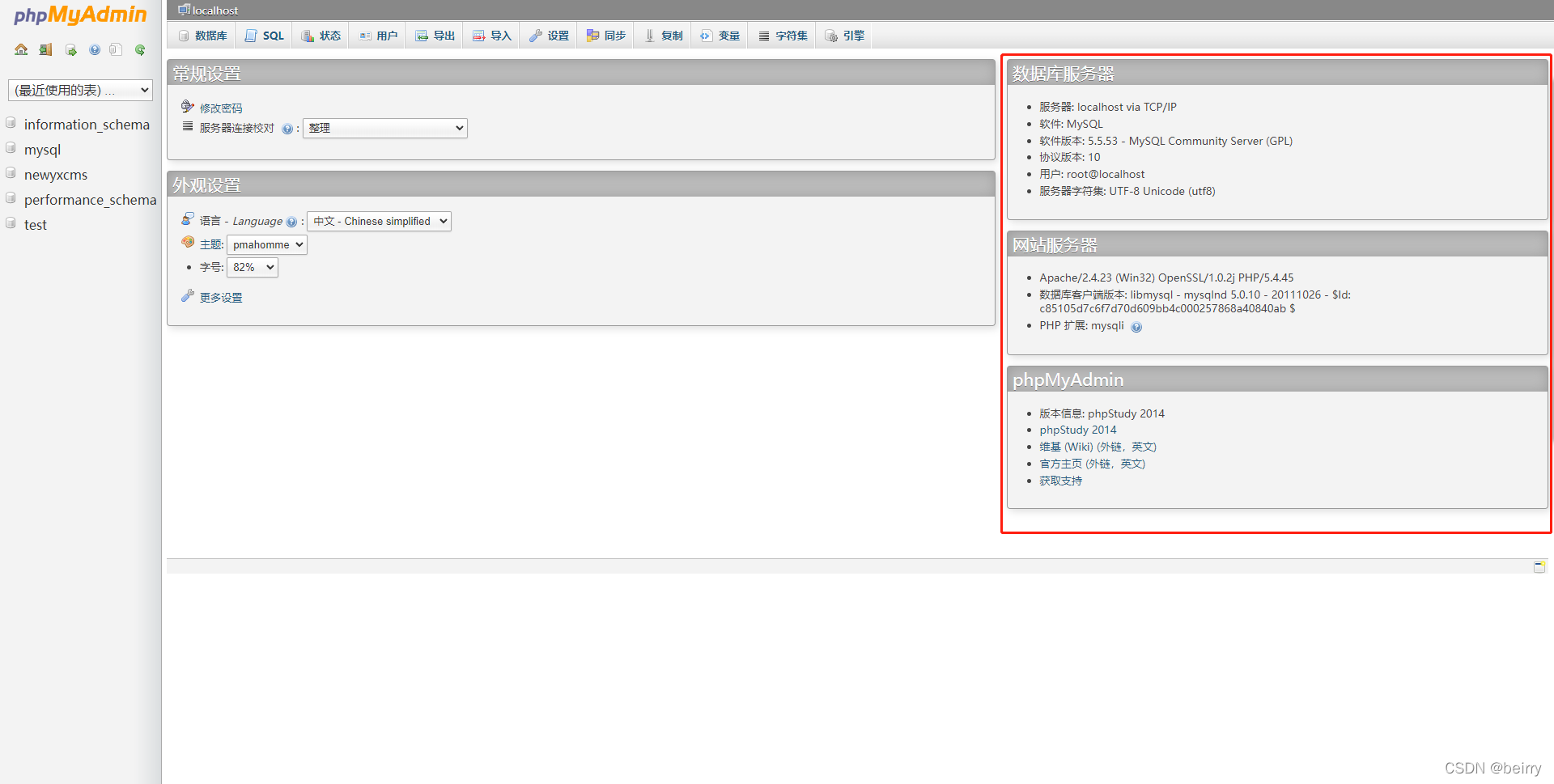Screen dimensions: 1554x784
Task: Open the 数据库 (Databases) tab
Action: pyautogui.click(x=202, y=36)
